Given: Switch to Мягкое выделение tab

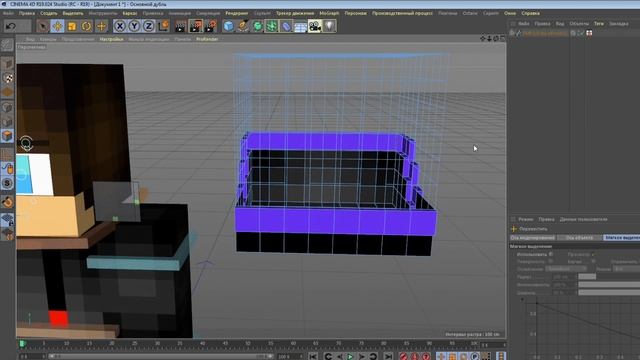Looking at the screenshot, I should [x=622, y=238].
